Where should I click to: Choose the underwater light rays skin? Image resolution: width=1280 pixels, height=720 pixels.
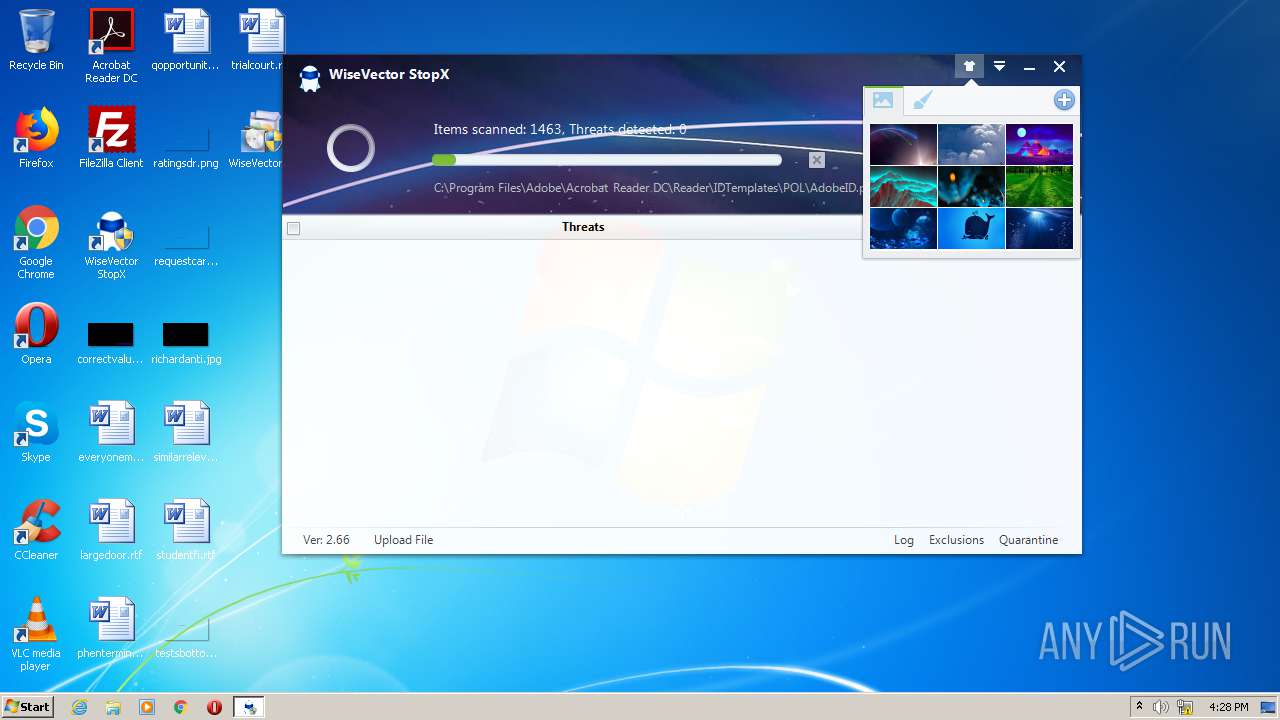[1039, 229]
